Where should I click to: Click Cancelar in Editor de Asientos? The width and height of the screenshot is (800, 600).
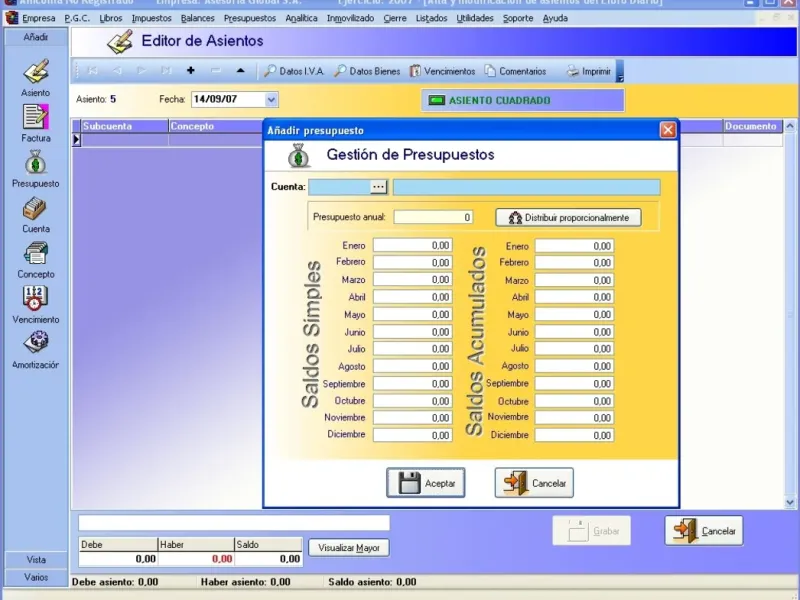click(x=704, y=531)
